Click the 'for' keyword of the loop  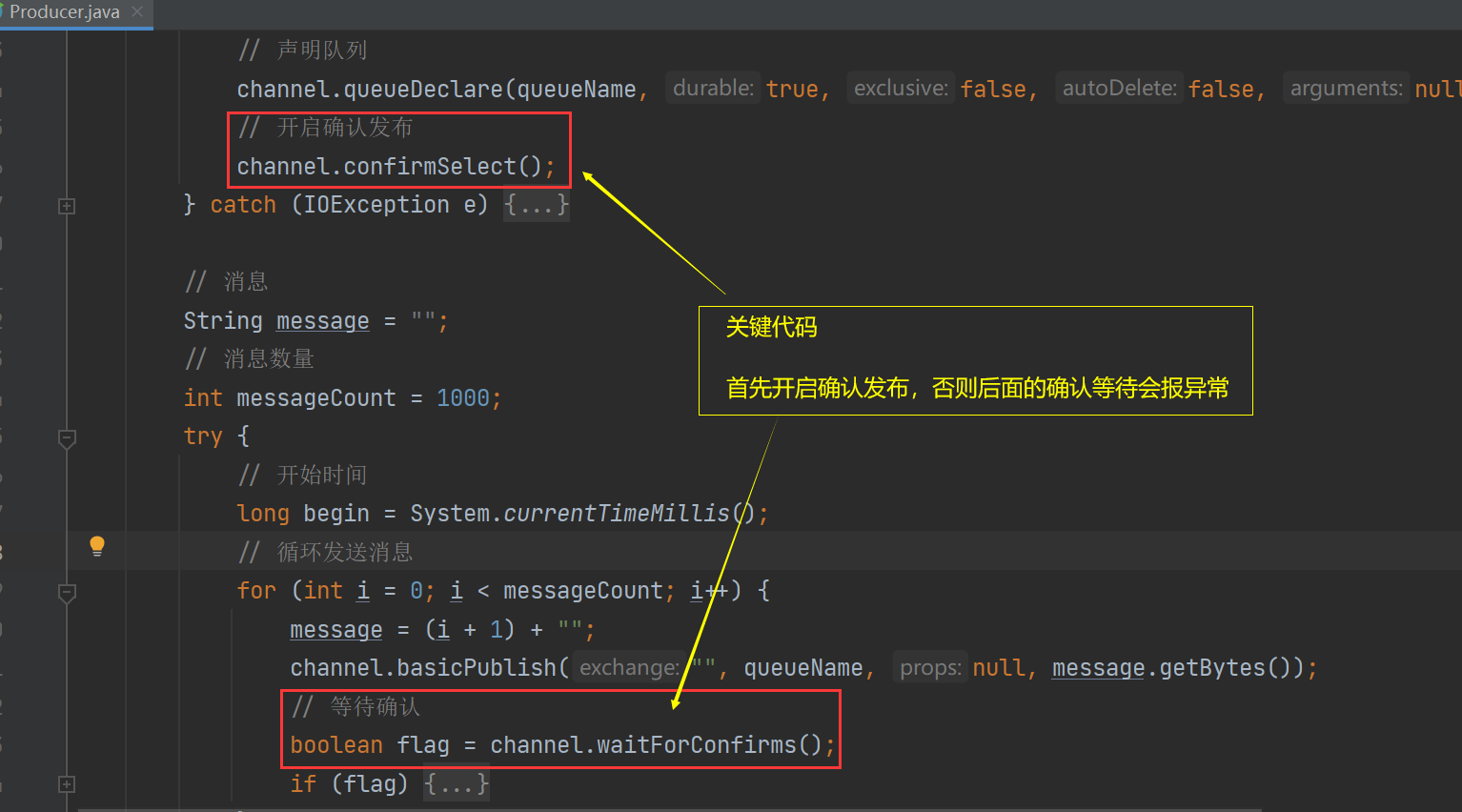(x=256, y=591)
